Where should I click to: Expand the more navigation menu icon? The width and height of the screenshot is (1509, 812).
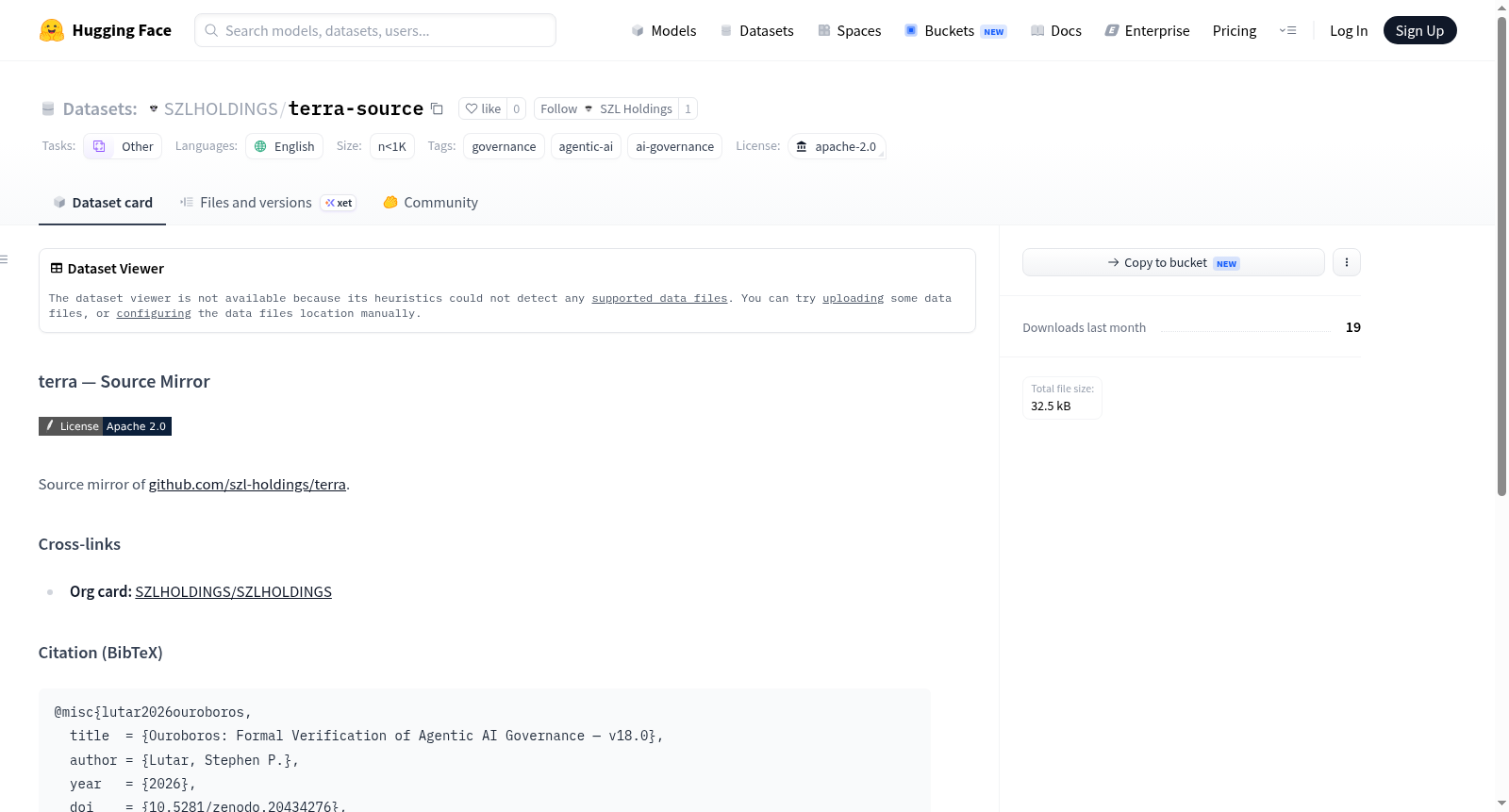click(1287, 30)
